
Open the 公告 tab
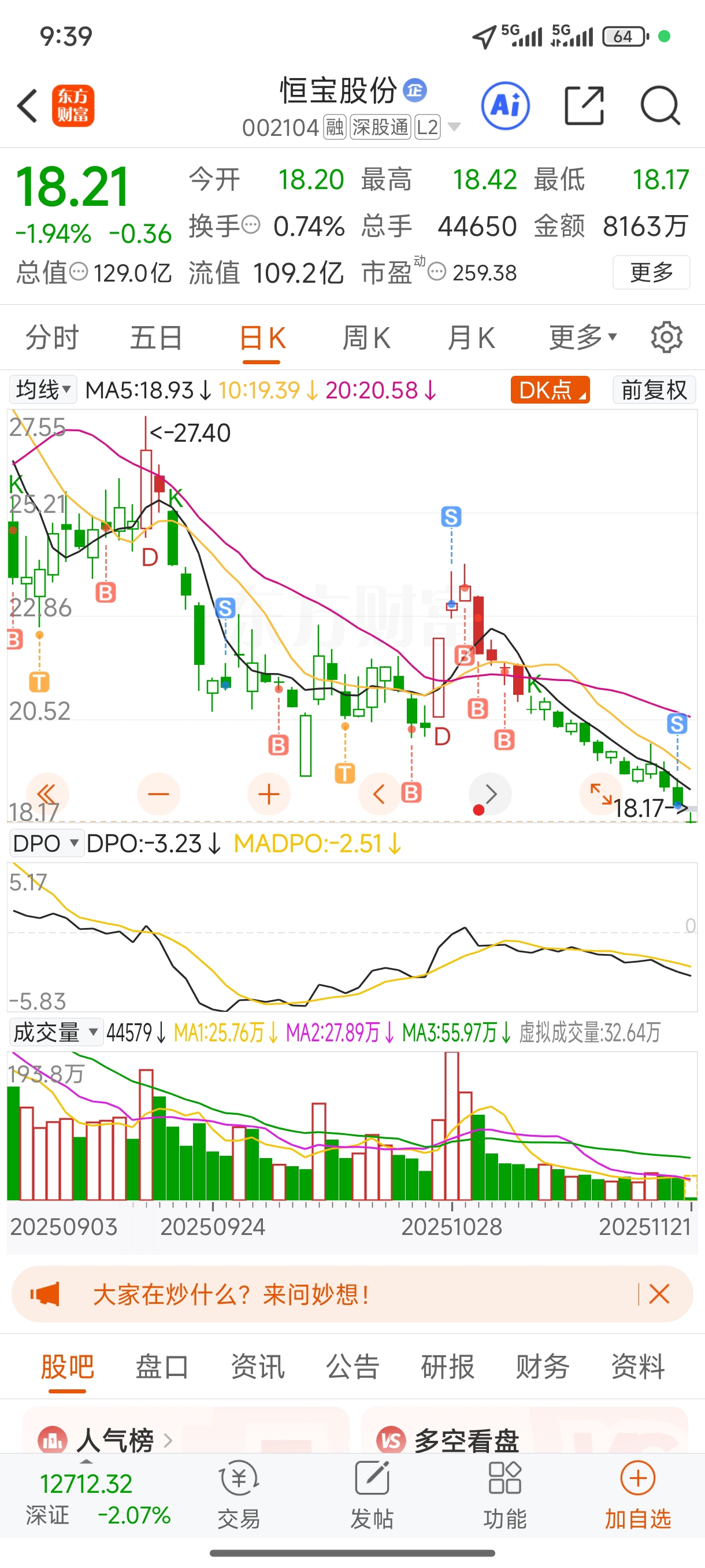click(x=353, y=1367)
